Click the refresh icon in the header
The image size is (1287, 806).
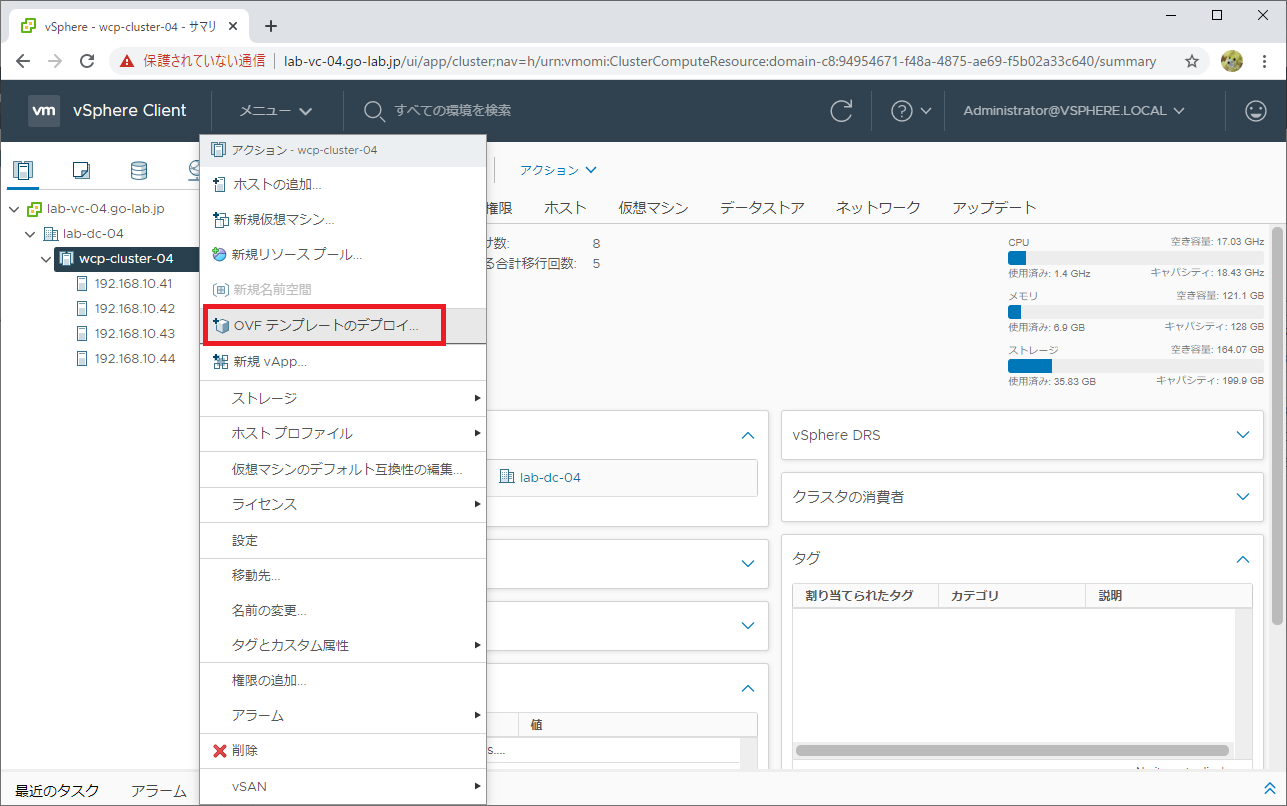tap(842, 111)
